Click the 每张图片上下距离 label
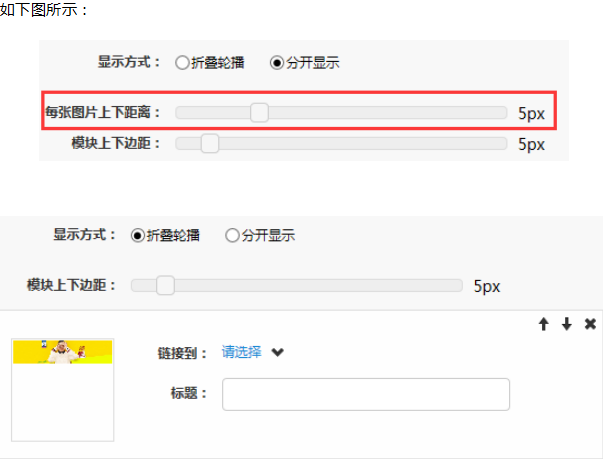 pyautogui.click(x=102, y=112)
